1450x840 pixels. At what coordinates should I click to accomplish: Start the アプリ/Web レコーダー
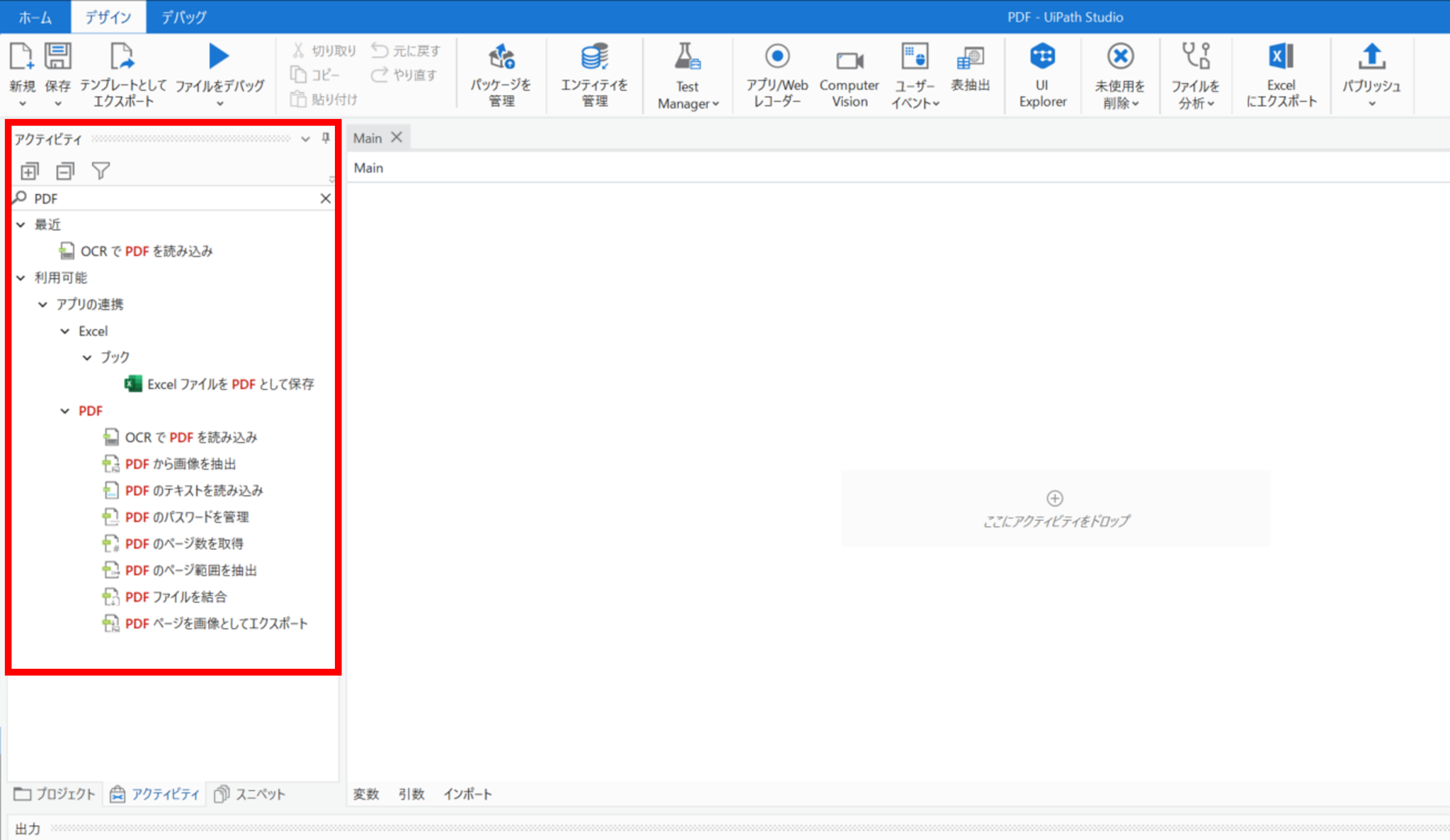pos(777,74)
